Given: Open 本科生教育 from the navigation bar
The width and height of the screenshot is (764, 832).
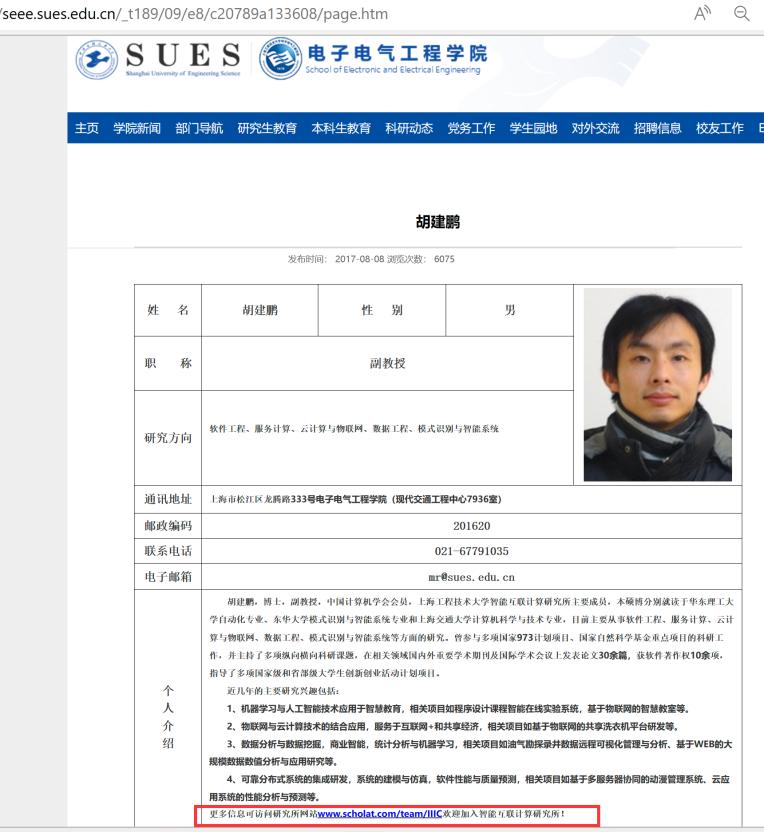Looking at the screenshot, I should click(x=341, y=128).
